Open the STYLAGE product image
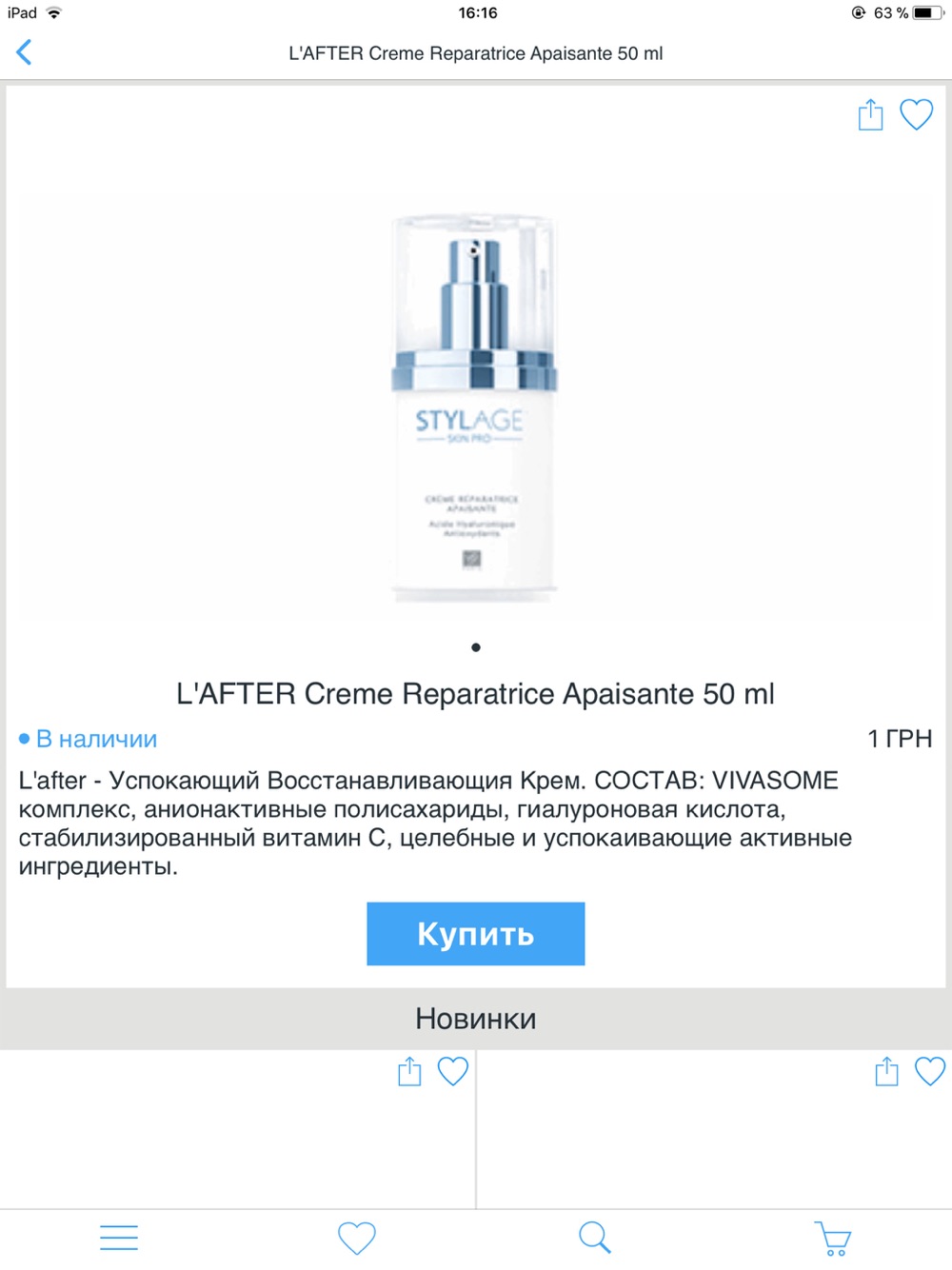The height and width of the screenshot is (1270, 952). click(x=475, y=407)
